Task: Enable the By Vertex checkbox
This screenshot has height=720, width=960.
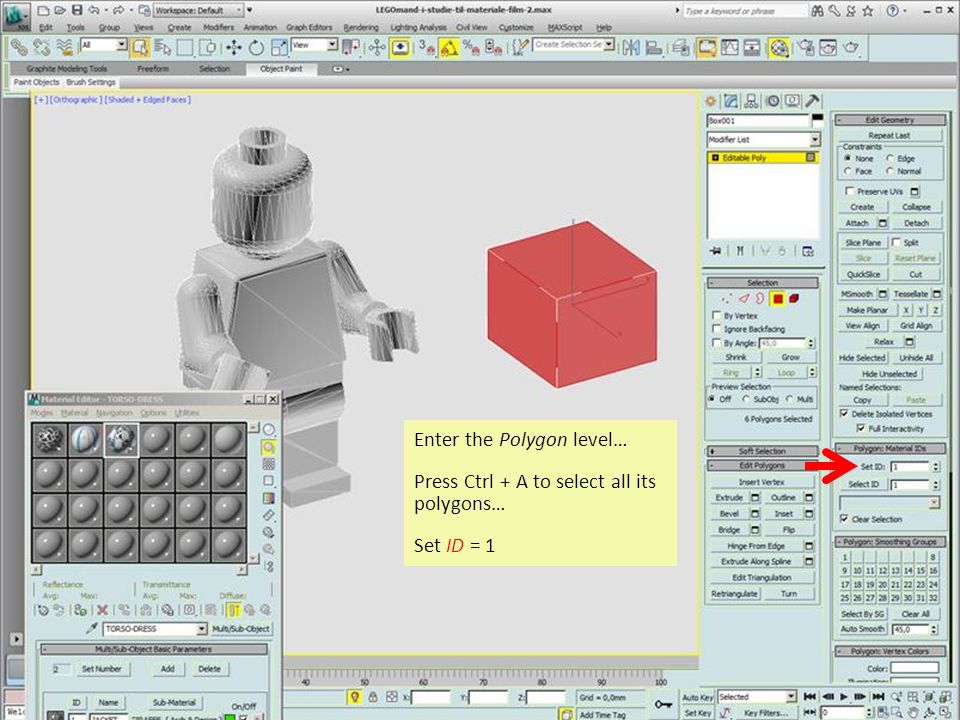Action: pyautogui.click(x=716, y=315)
